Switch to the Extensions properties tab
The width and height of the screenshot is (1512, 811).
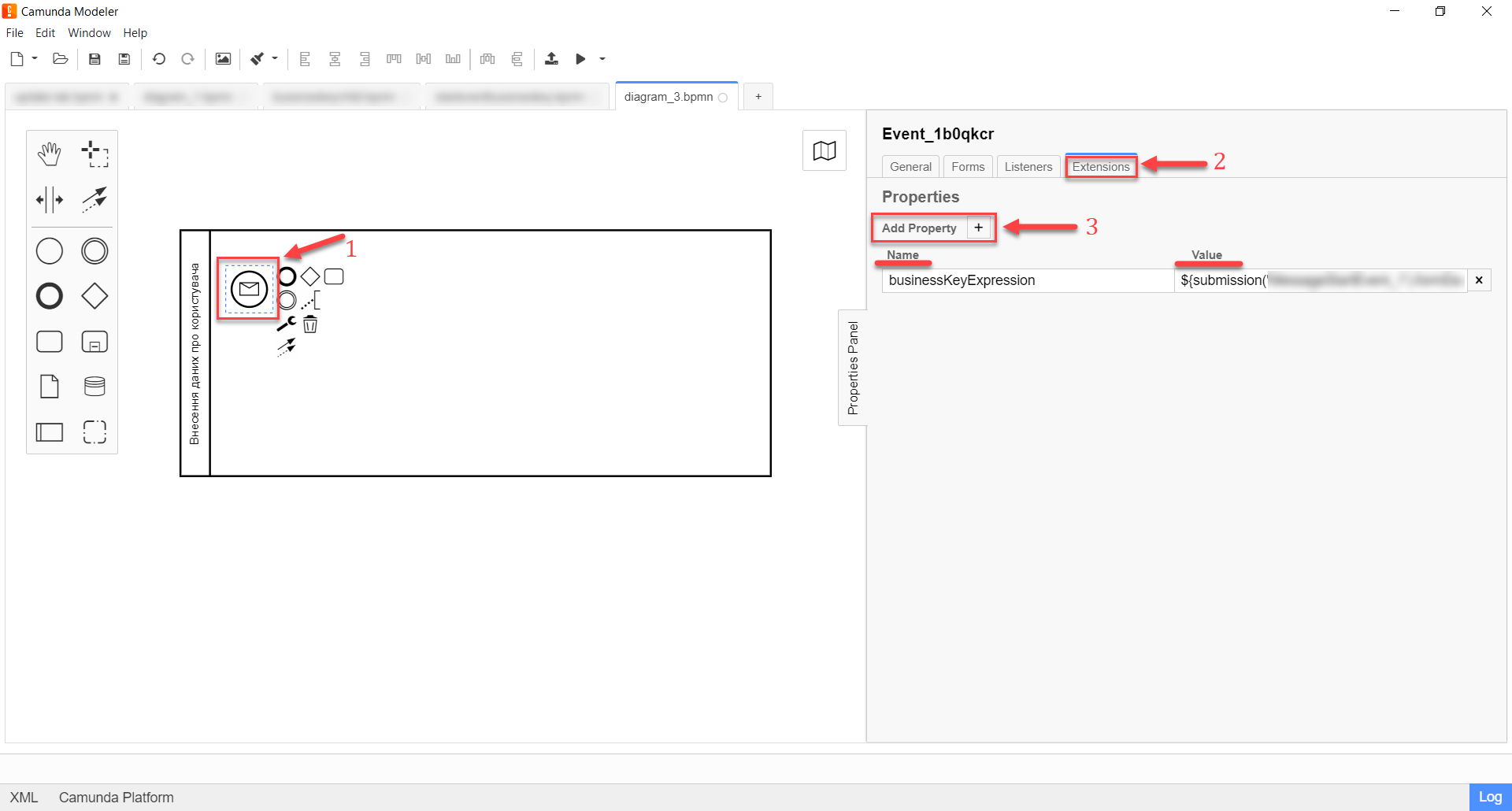point(1101,167)
